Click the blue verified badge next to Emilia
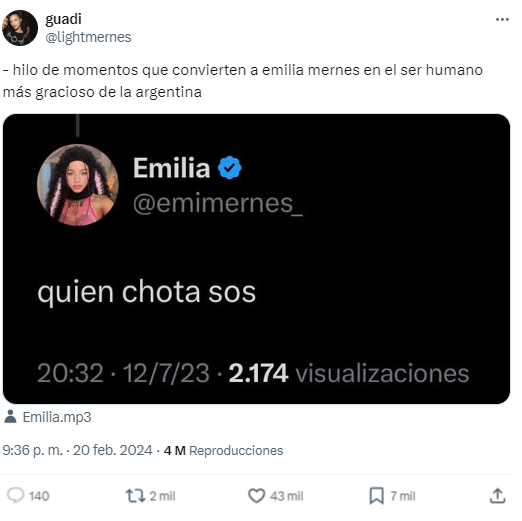522x521 pixels. coord(229,168)
